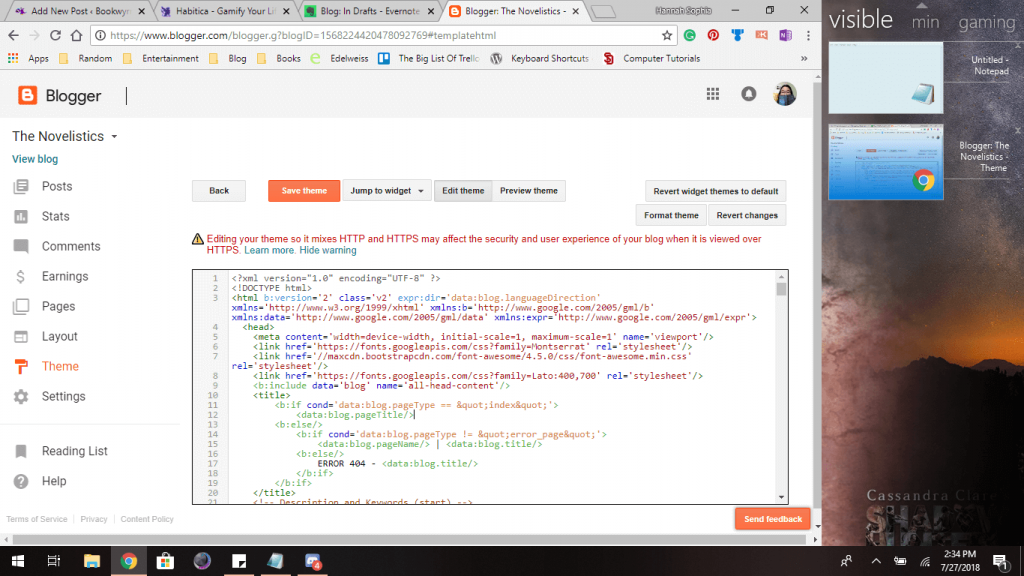Open the Stats section icon
This screenshot has height=576, width=1024.
point(21,216)
